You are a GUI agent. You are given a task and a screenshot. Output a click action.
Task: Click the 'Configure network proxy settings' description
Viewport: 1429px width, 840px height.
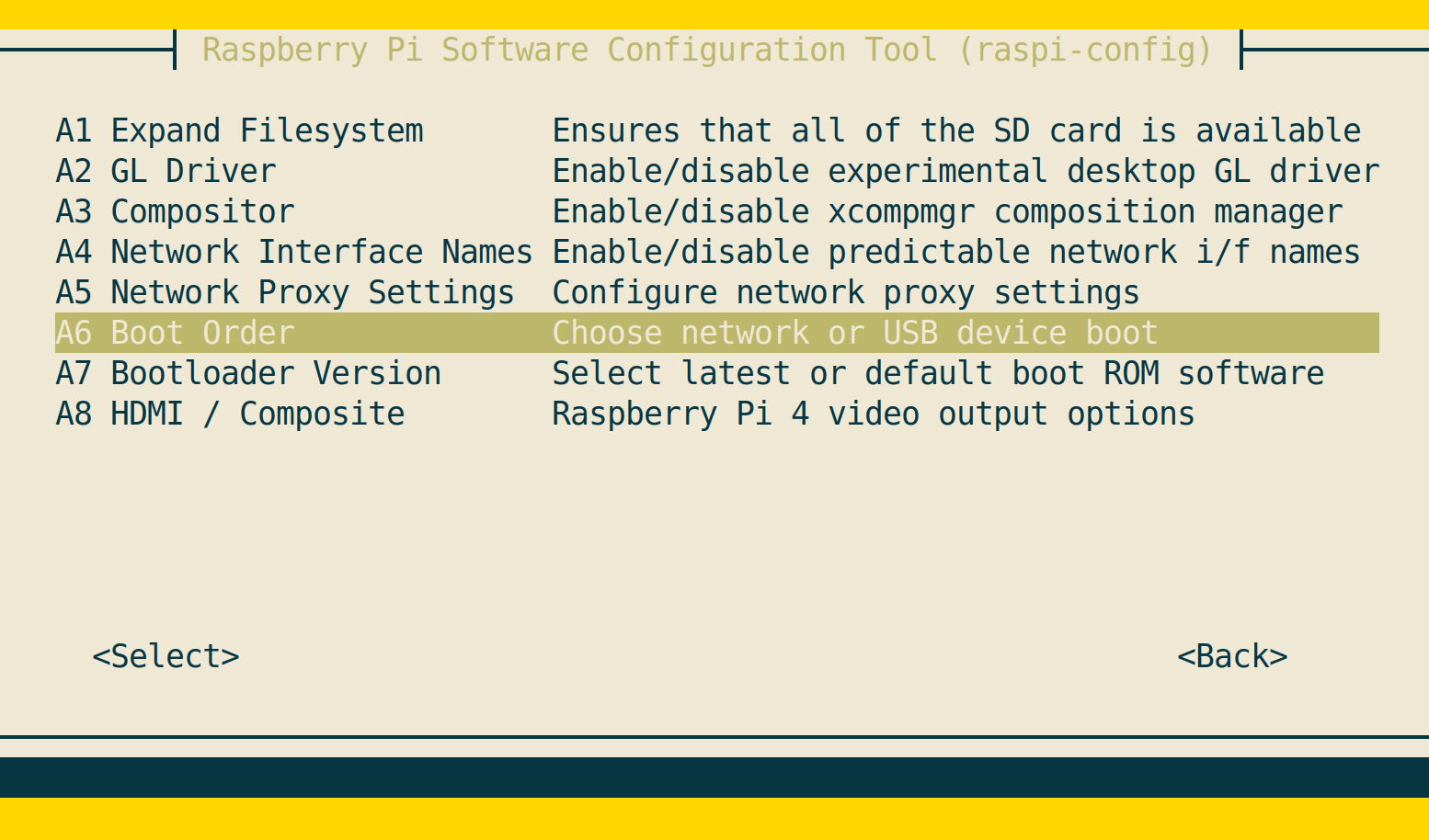click(845, 292)
